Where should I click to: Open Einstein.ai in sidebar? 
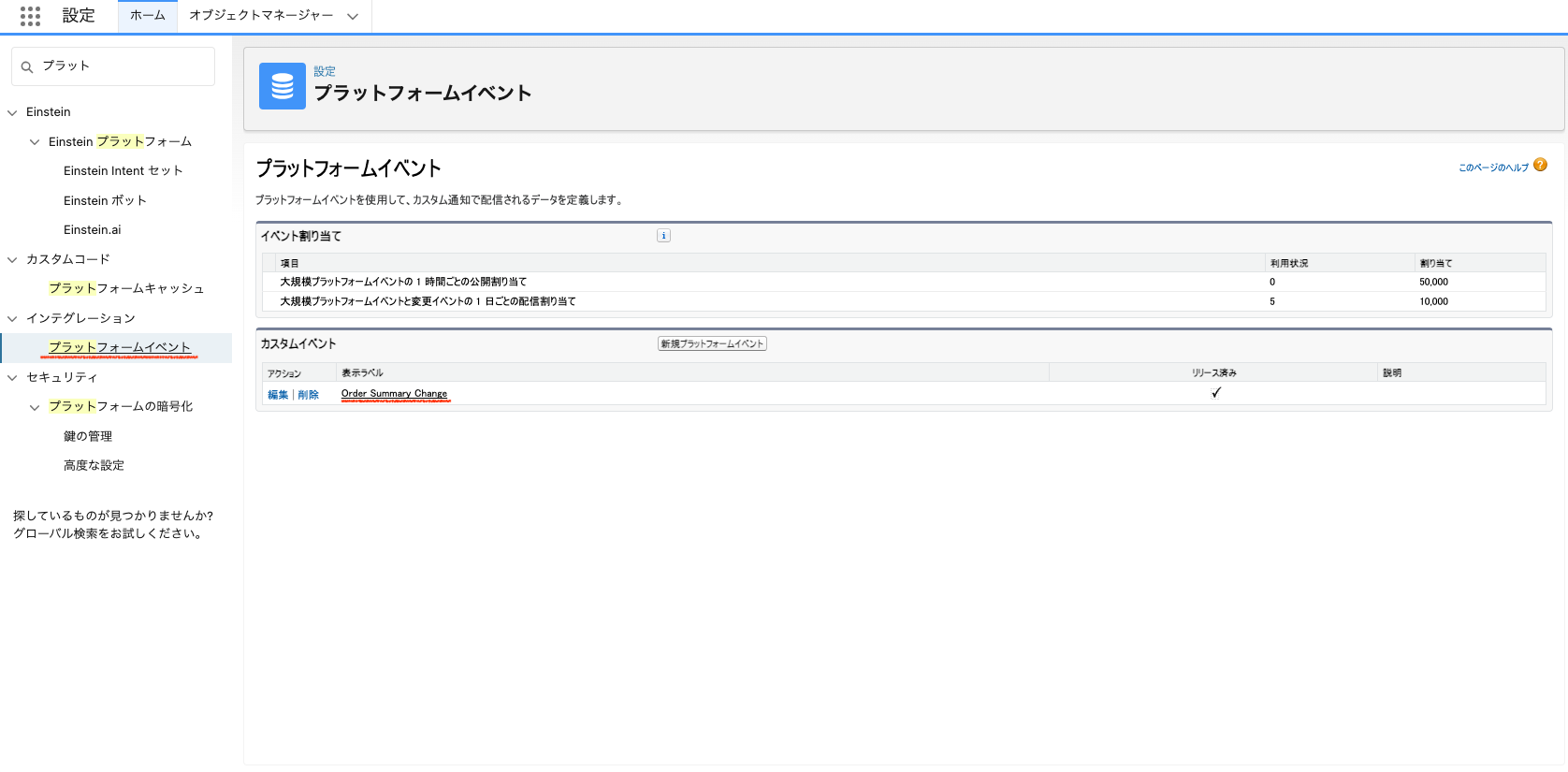click(x=93, y=229)
